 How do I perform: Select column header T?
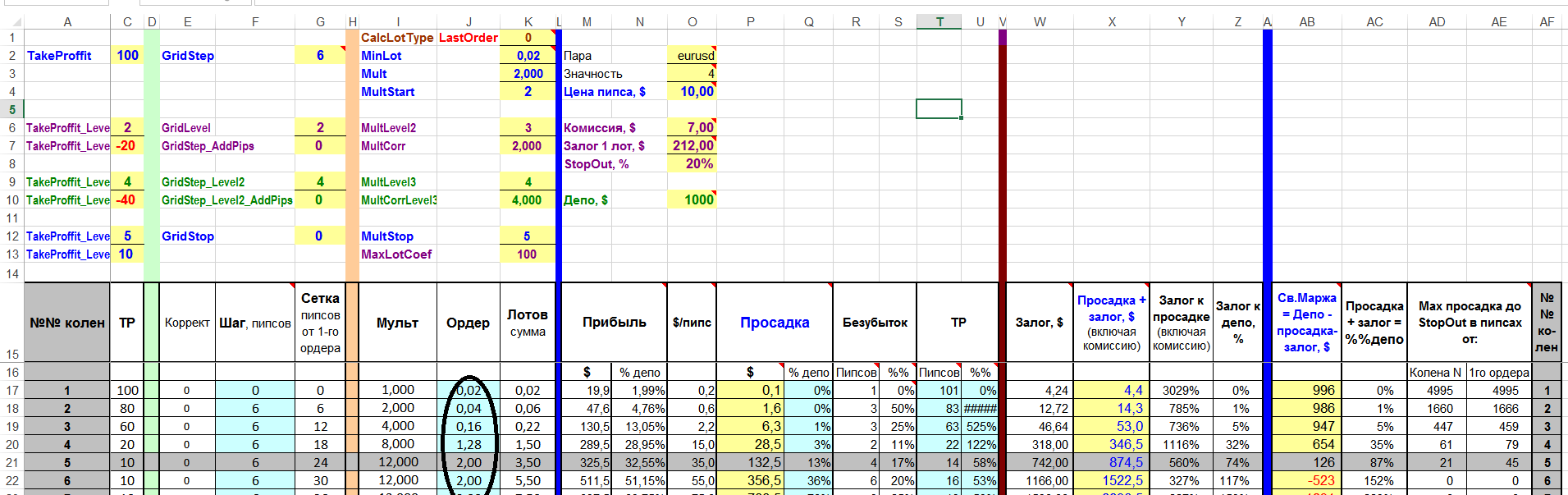tap(939, 22)
